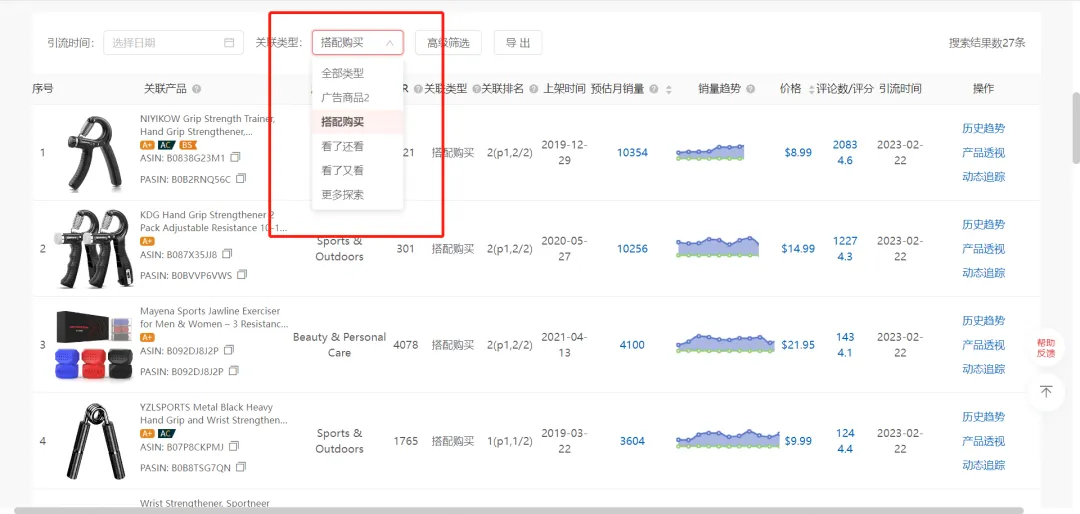Click price $14.99
Screen dimensions: 1080x514
798,249
